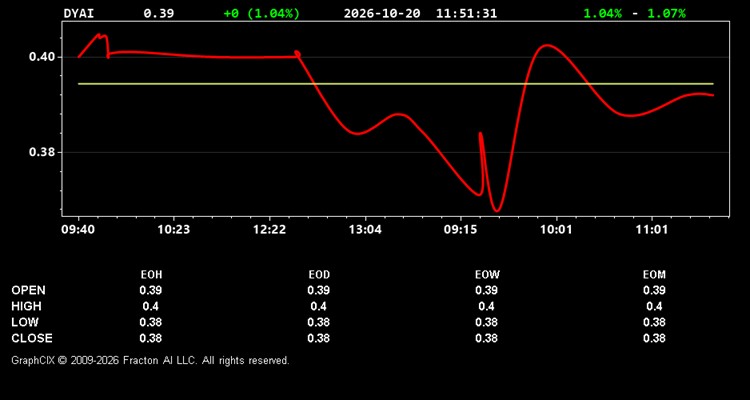Screen dimensions: 750x400
Task: Select the HIGH value under EOD
Action: pyautogui.click(x=319, y=306)
